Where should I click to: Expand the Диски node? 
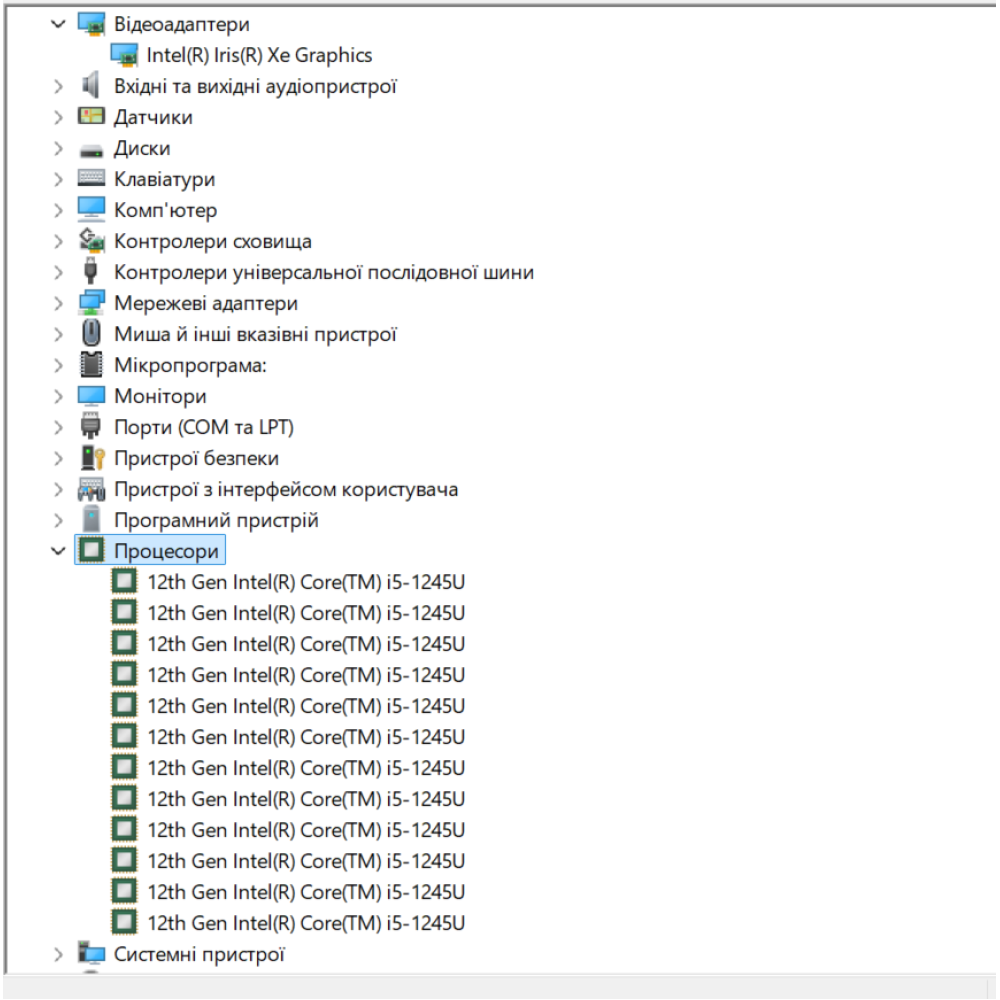coord(58,149)
